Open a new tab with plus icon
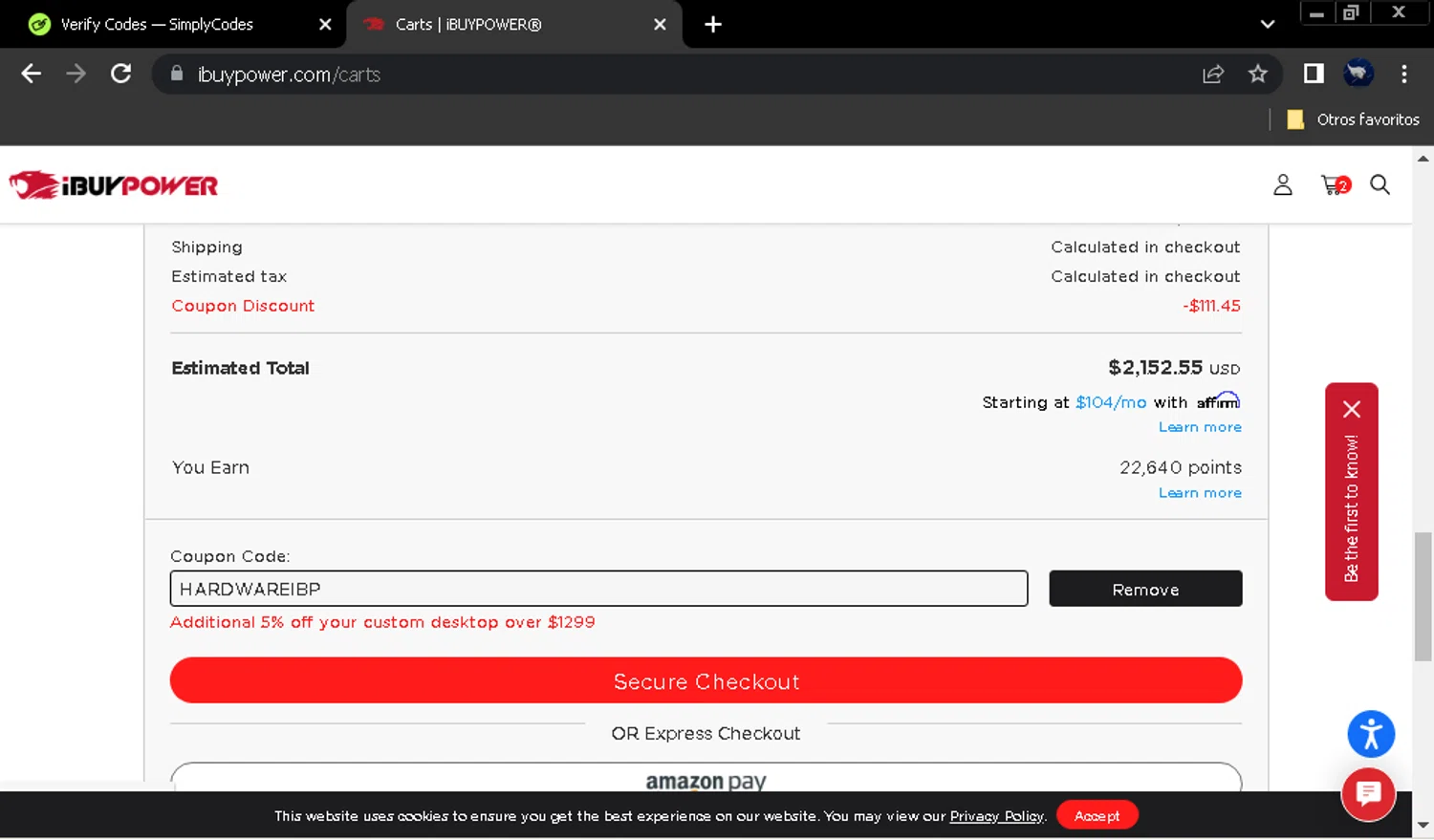Viewport: 1434px width, 840px height. click(x=713, y=24)
